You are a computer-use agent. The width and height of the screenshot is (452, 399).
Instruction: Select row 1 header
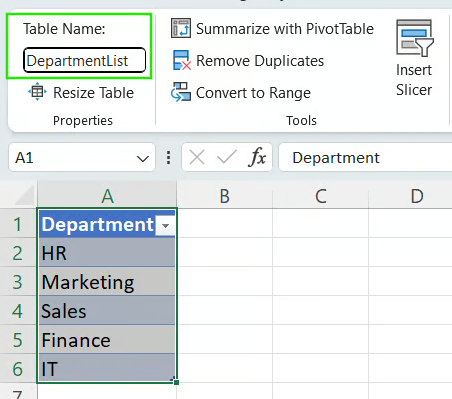18,224
